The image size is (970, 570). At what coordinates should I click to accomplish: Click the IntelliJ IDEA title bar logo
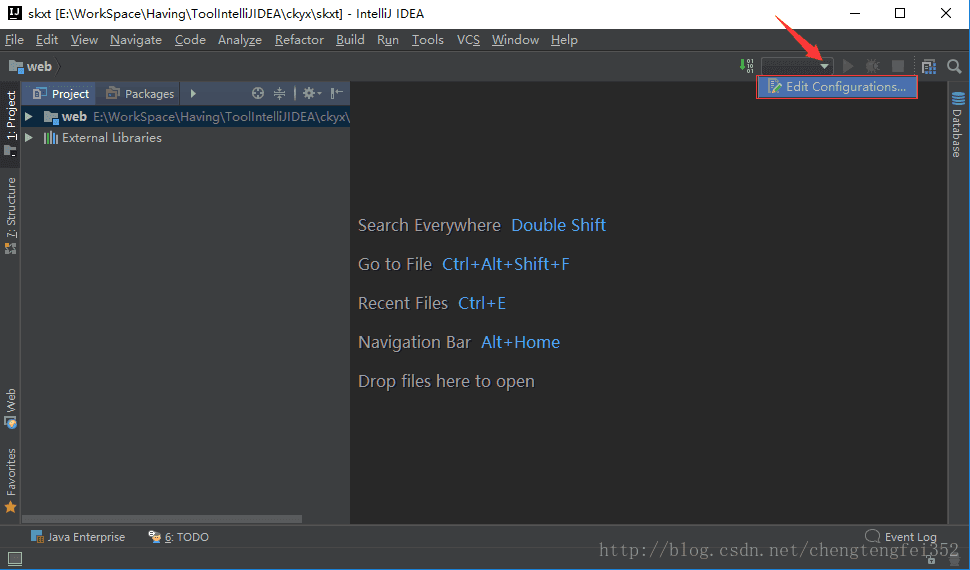click(x=14, y=13)
